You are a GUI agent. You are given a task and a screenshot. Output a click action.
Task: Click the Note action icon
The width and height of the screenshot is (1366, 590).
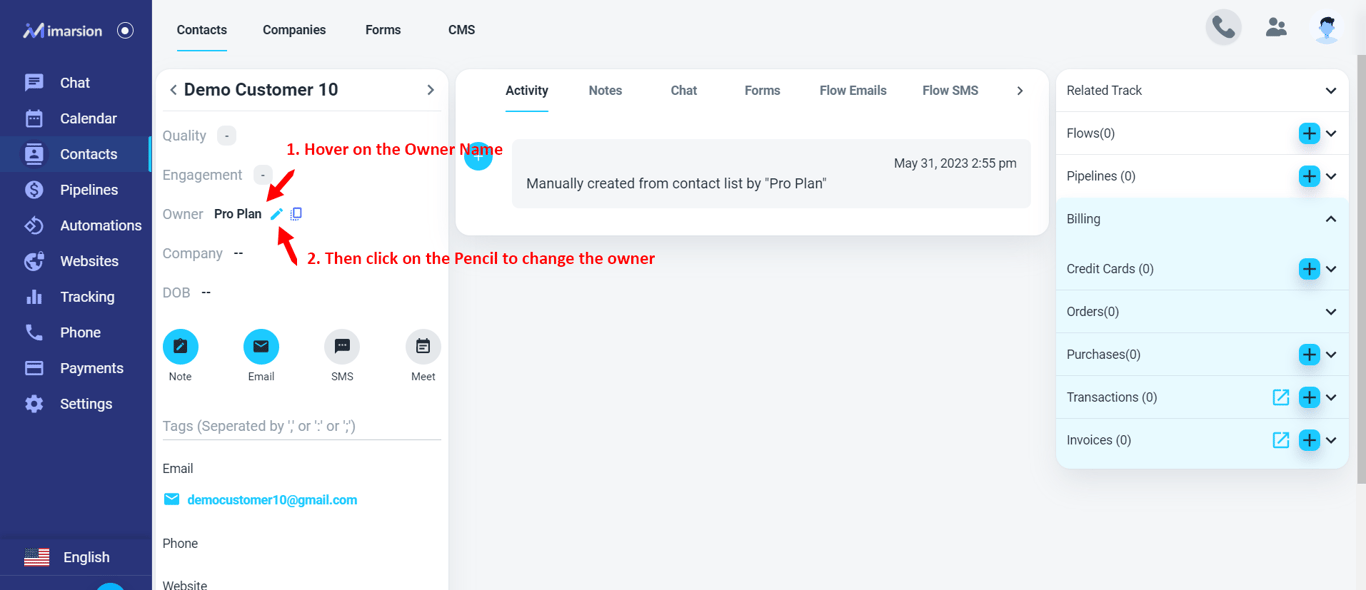180,347
